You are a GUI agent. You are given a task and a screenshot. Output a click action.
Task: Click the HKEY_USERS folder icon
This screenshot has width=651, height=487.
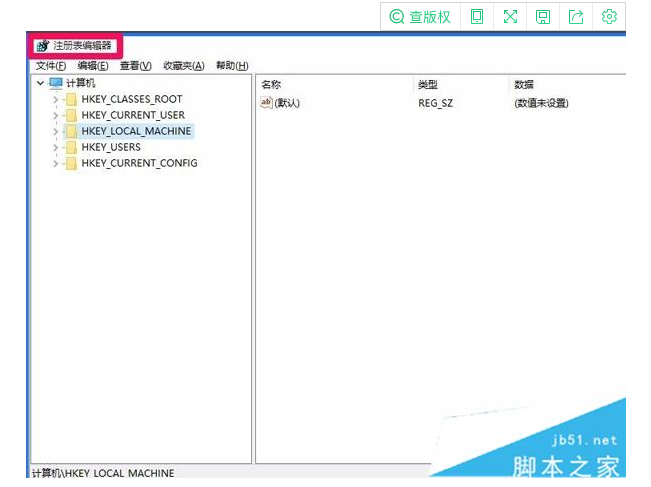point(71,147)
